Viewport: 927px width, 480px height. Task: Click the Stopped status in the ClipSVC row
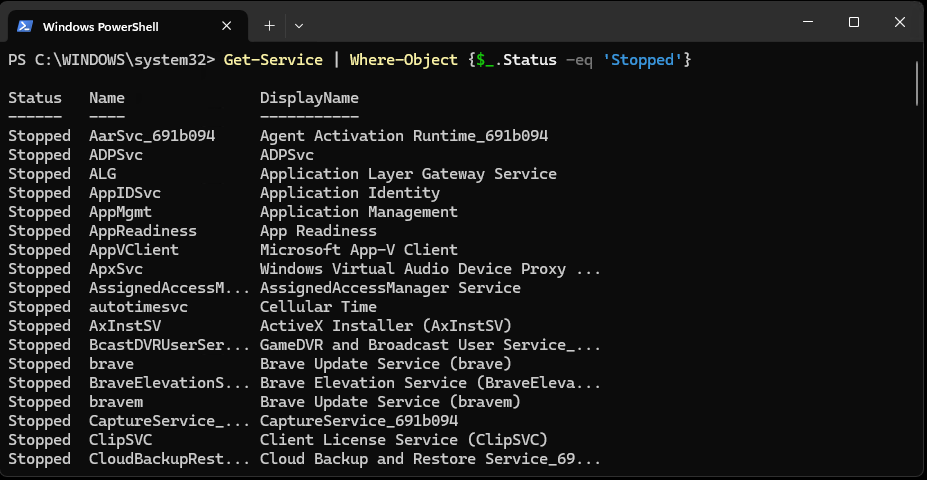point(40,440)
